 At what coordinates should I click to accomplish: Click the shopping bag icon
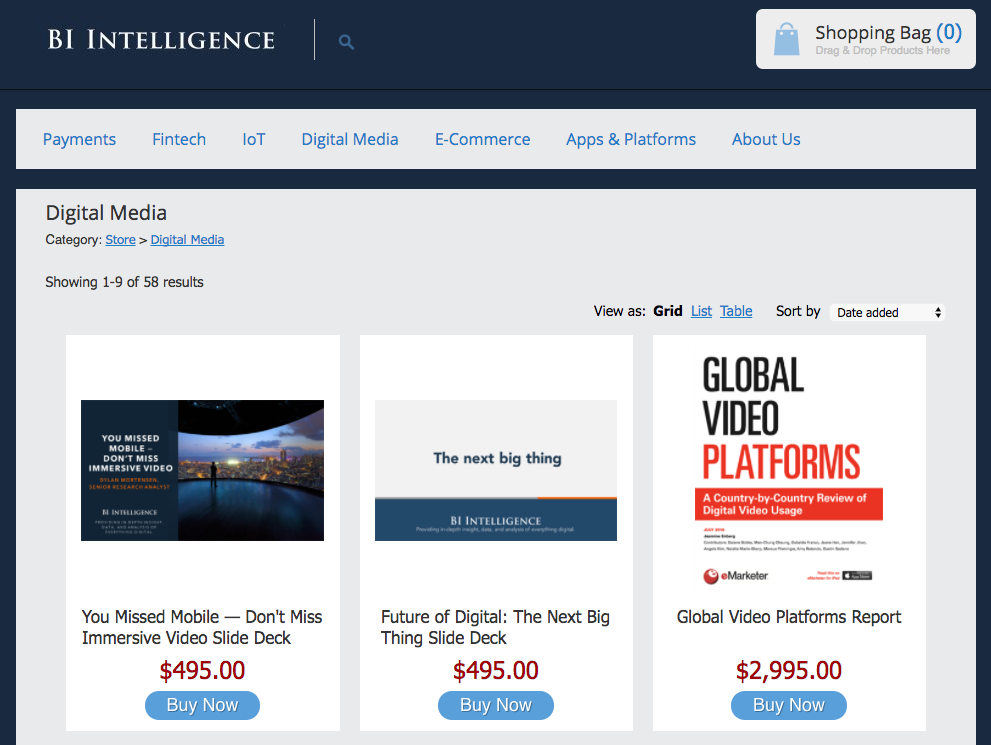[786, 39]
